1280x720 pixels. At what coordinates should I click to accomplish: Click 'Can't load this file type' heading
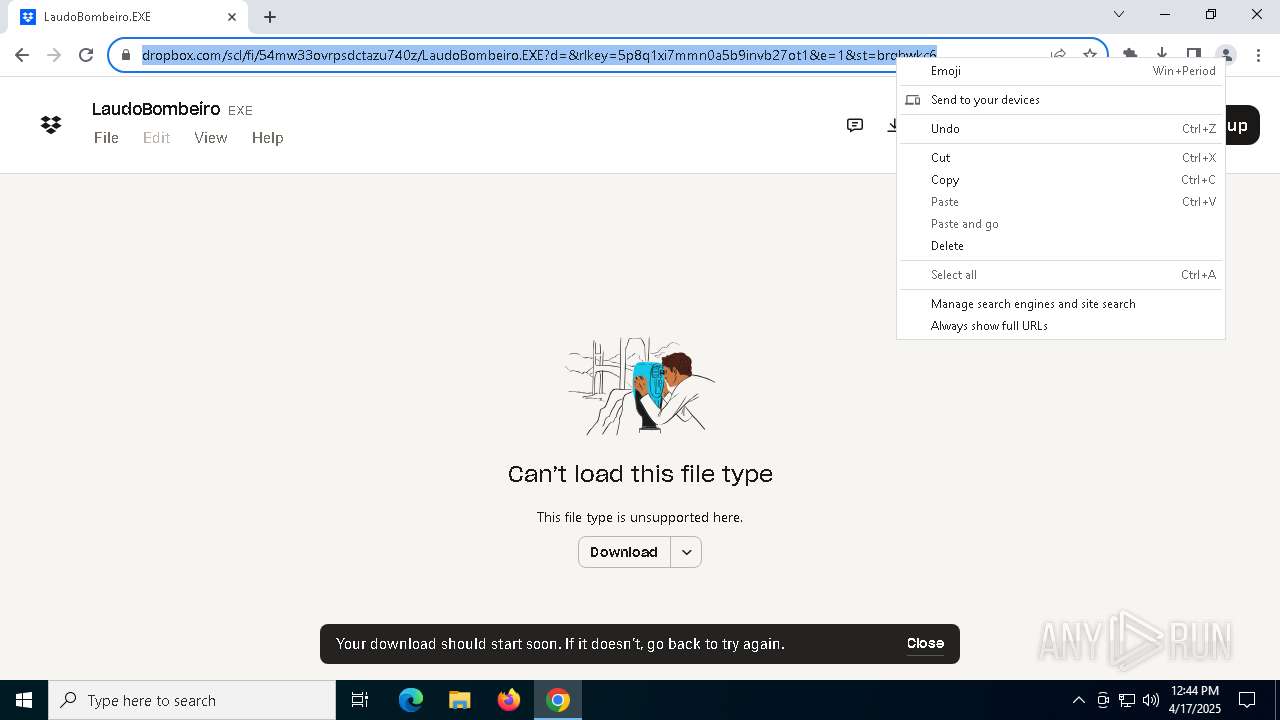pos(640,474)
